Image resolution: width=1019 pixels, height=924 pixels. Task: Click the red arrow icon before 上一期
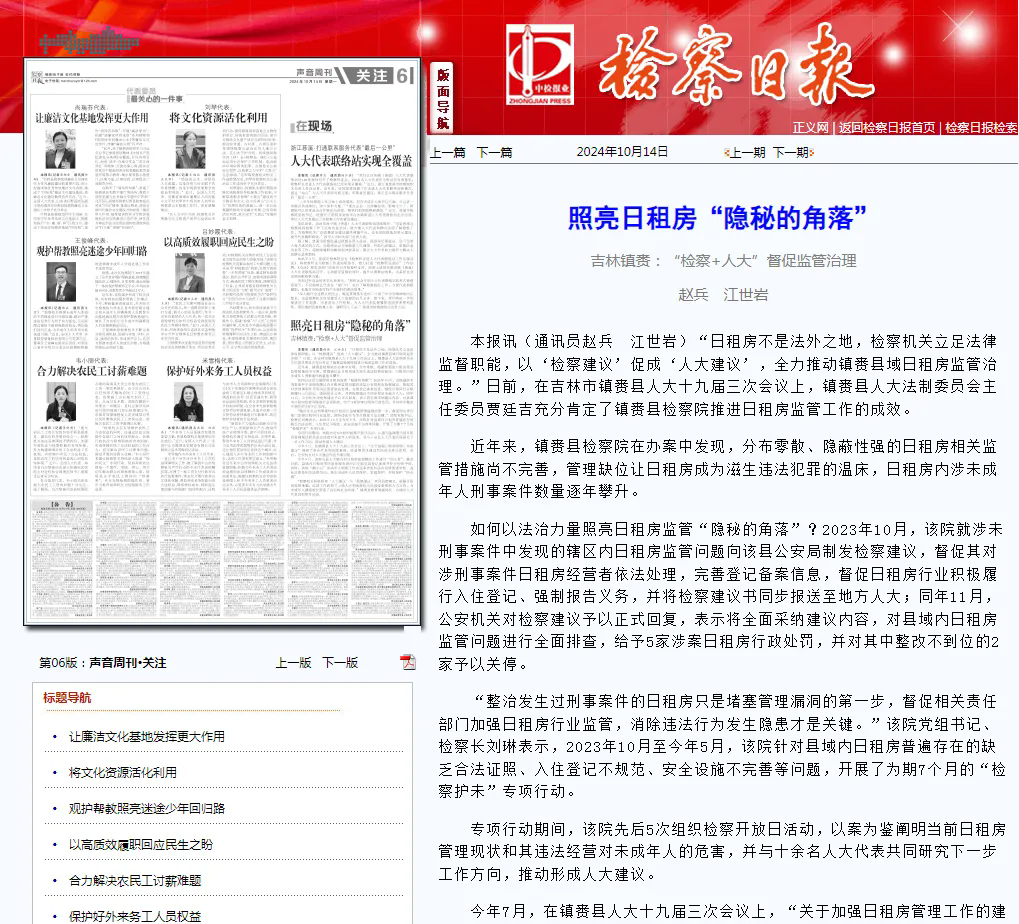727,152
